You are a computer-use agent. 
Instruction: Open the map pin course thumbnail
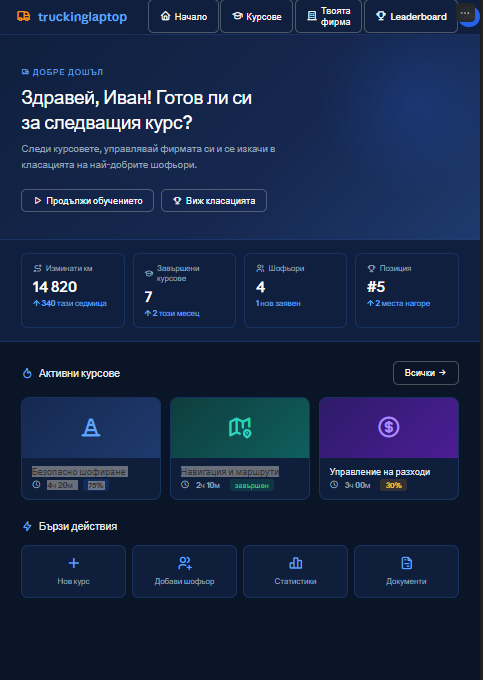tap(240, 428)
